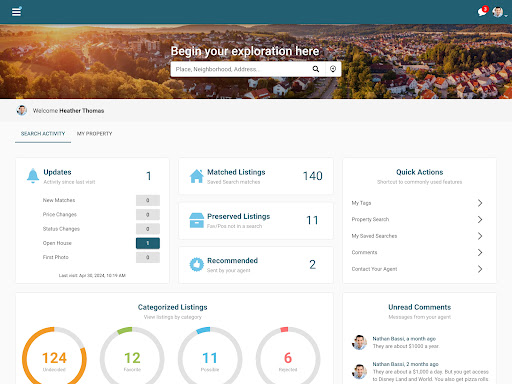Click the welcome avatar of Heather Thomas

(x=22, y=110)
